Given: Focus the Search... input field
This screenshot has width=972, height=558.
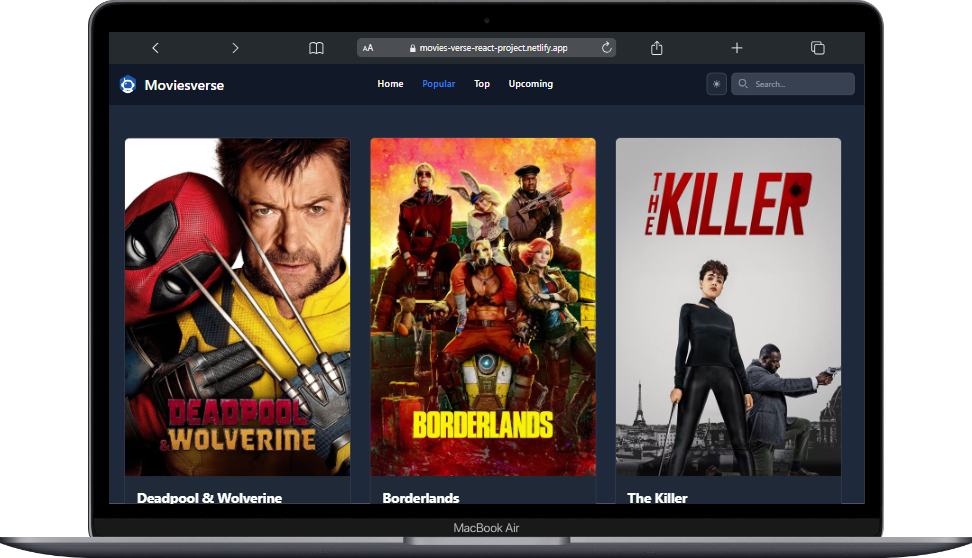Looking at the screenshot, I should [793, 84].
